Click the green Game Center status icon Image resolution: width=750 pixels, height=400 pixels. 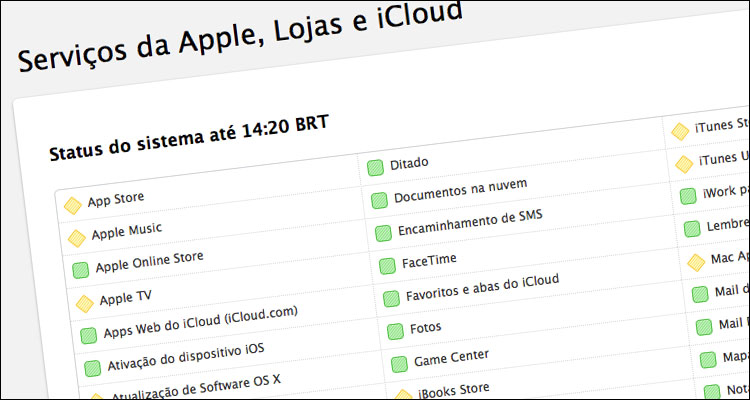(399, 365)
